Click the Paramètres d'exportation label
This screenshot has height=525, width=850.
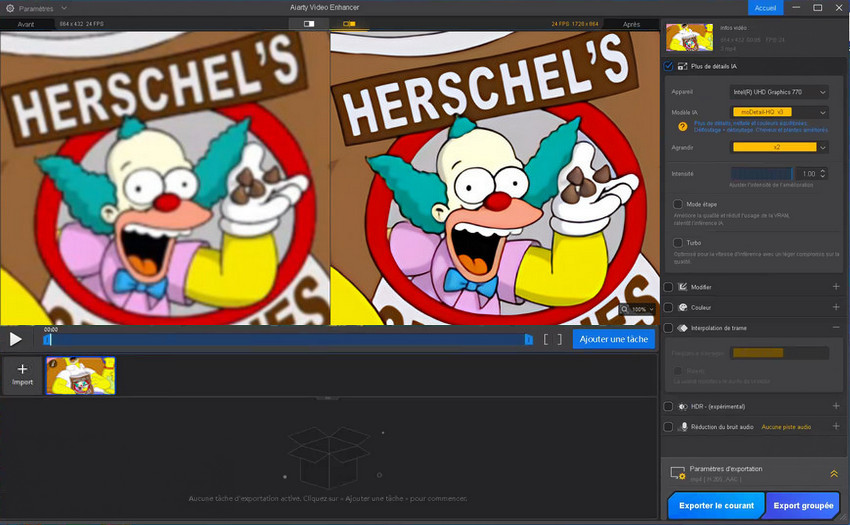tap(726, 469)
